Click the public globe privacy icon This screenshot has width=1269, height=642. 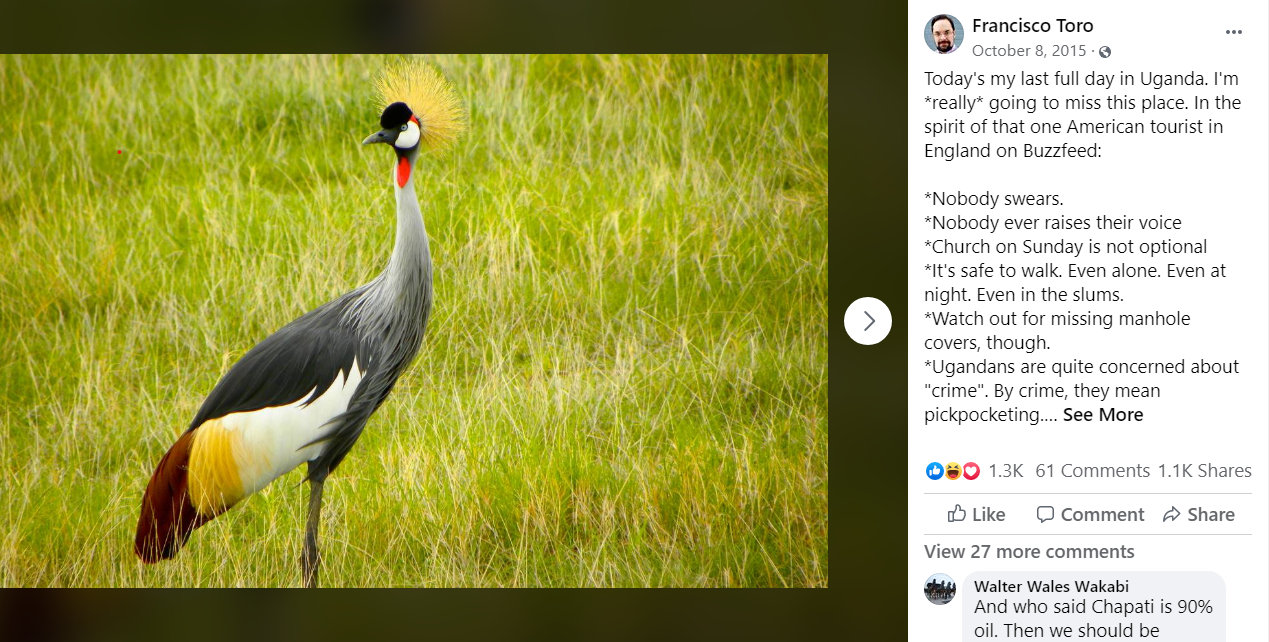pos(1105,51)
